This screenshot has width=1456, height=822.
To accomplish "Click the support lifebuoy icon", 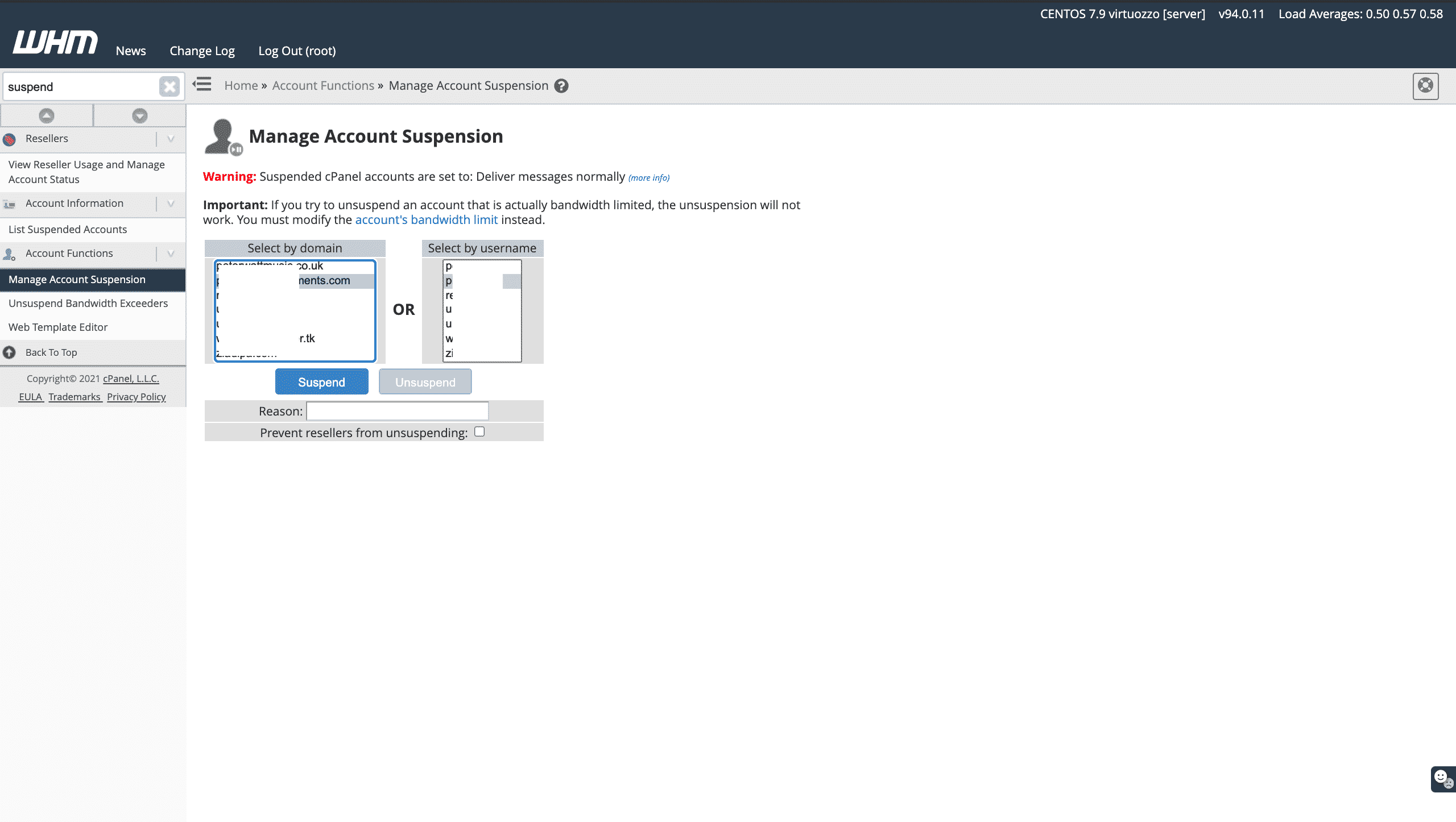I will point(1425,86).
